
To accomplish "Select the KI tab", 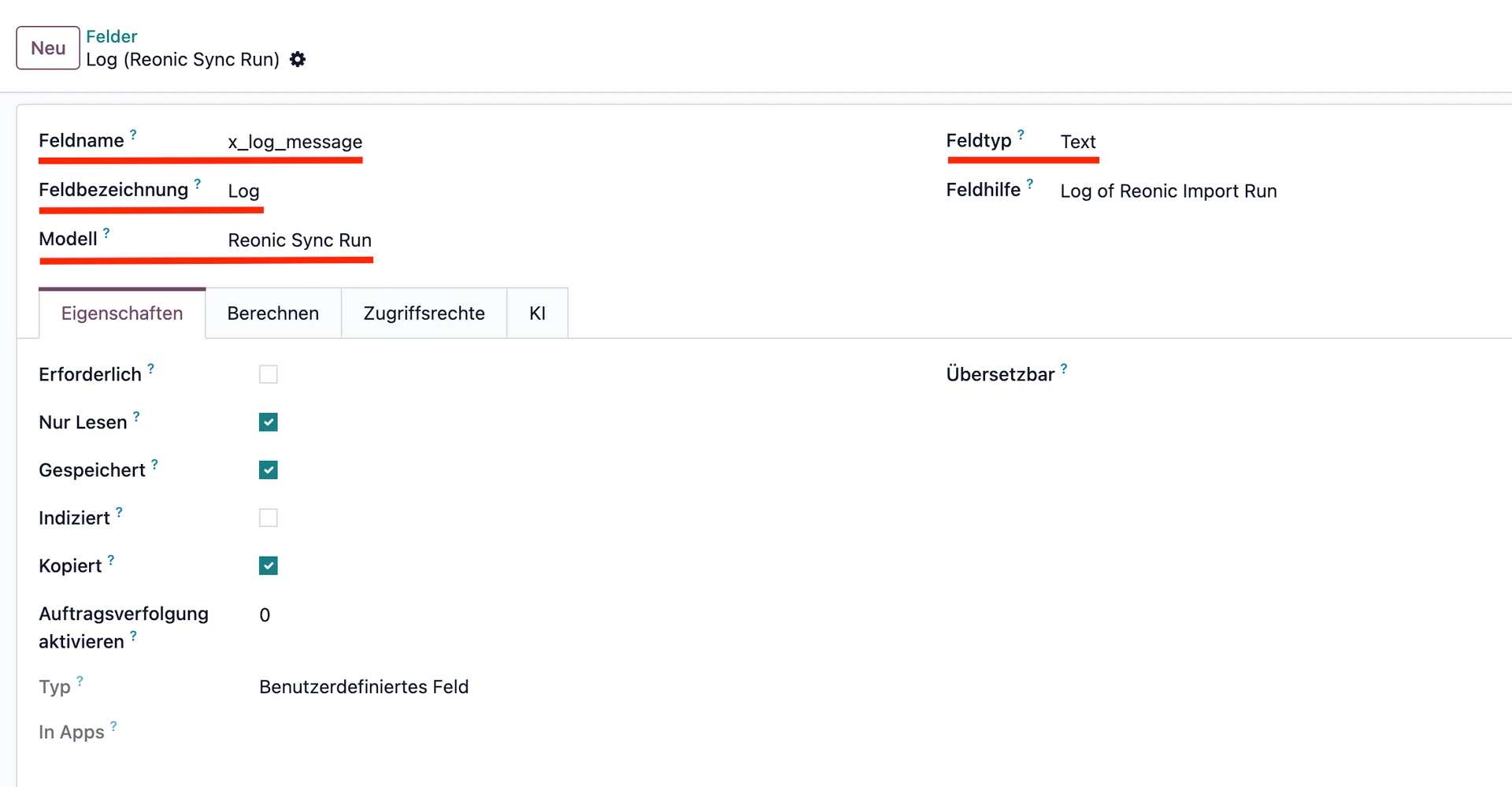I will (x=537, y=314).
